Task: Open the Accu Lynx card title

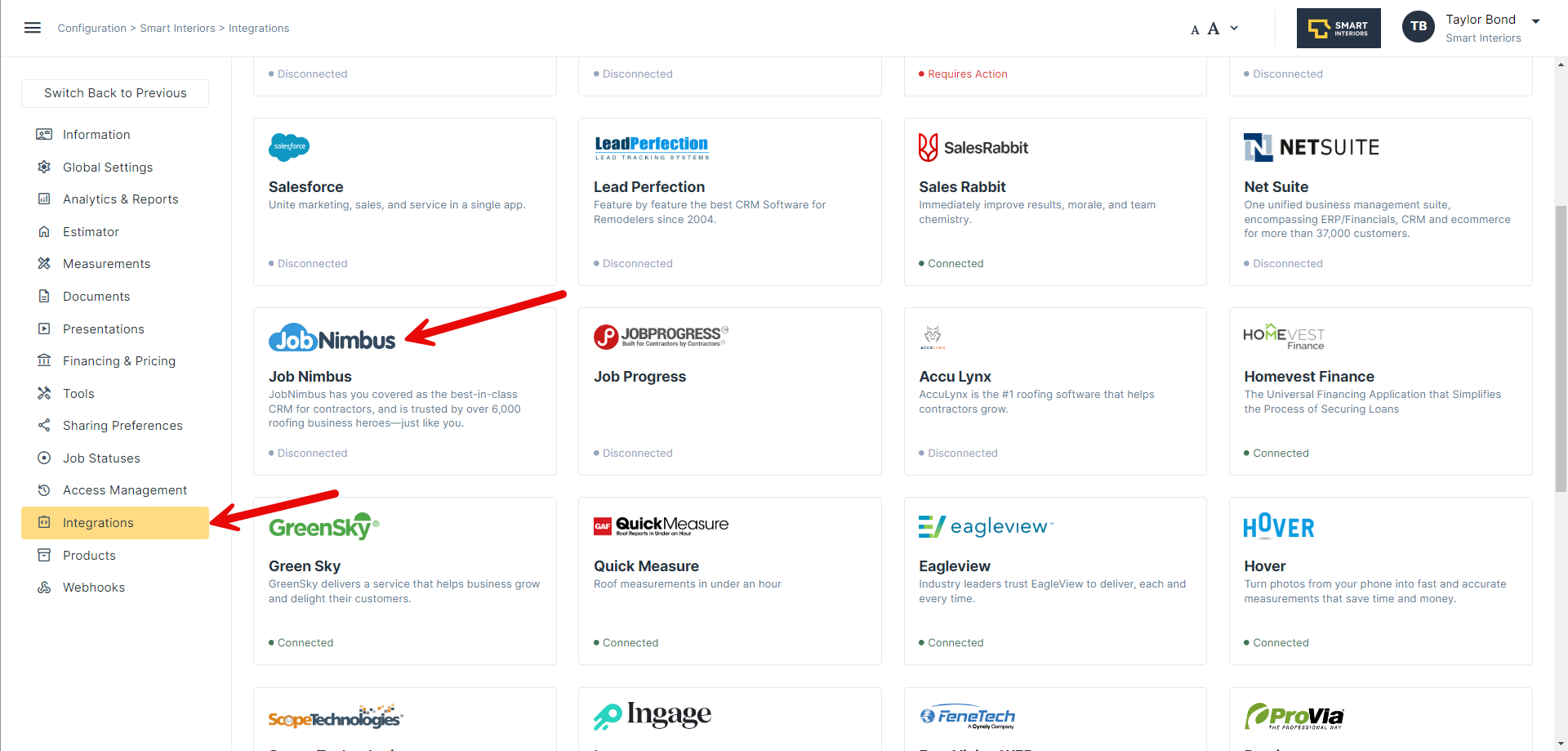Action: point(955,377)
